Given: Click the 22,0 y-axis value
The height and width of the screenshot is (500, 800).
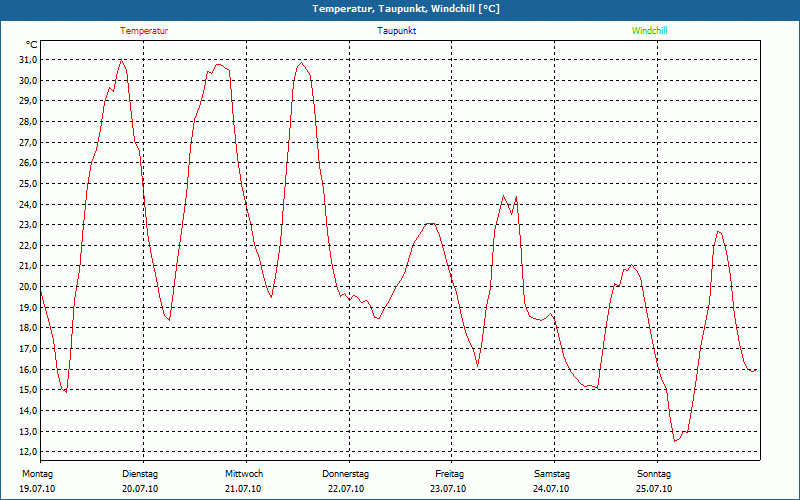Looking at the screenshot, I should click(28, 245).
